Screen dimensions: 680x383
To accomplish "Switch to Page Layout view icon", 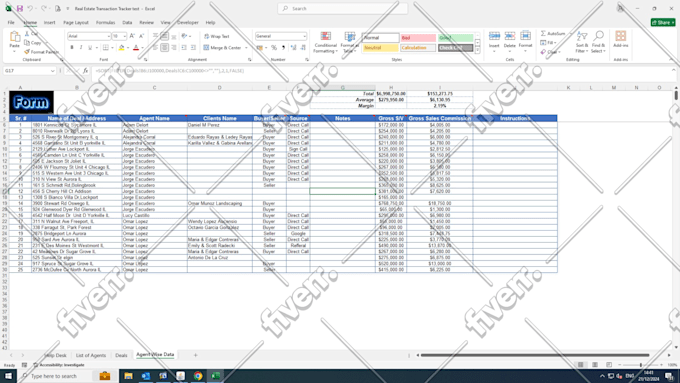I will 595,365.
